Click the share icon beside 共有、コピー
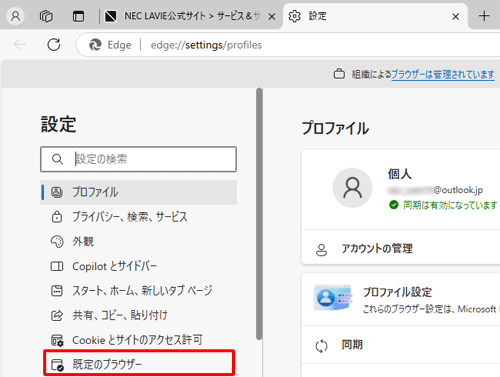Screen dimensions: 500x377 (x=57, y=315)
